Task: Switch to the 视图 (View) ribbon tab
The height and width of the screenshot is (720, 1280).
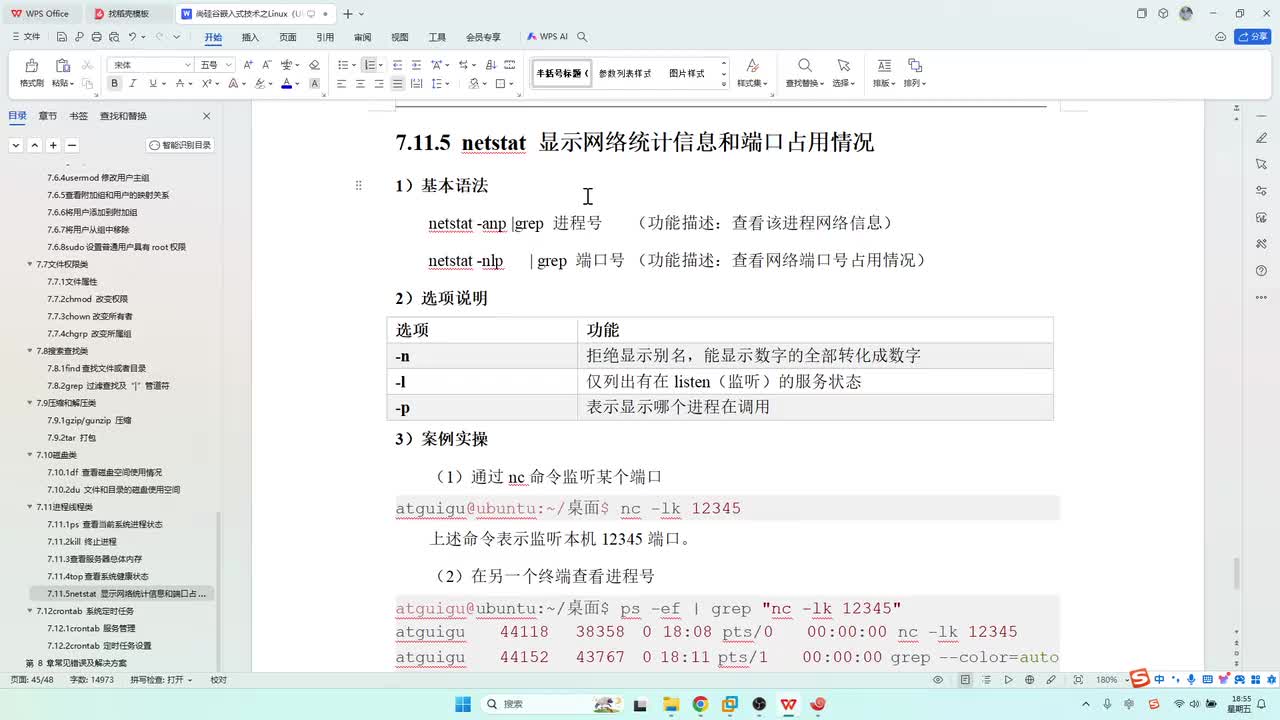Action: [x=400, y=37]
